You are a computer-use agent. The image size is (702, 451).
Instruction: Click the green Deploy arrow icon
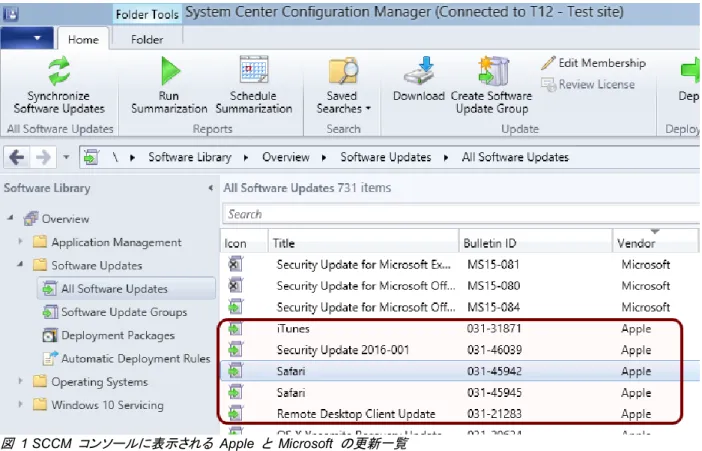[x=690, y=70]
